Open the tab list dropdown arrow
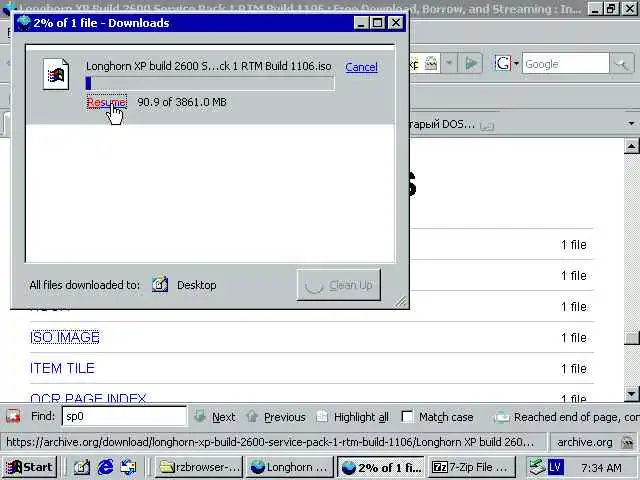This screenshot has width=640, height=480. pos(631,123)
